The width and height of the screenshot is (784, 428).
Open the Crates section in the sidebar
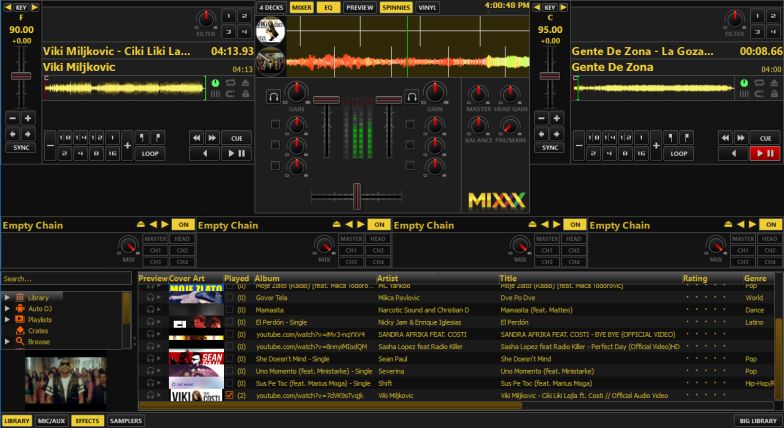38,330
